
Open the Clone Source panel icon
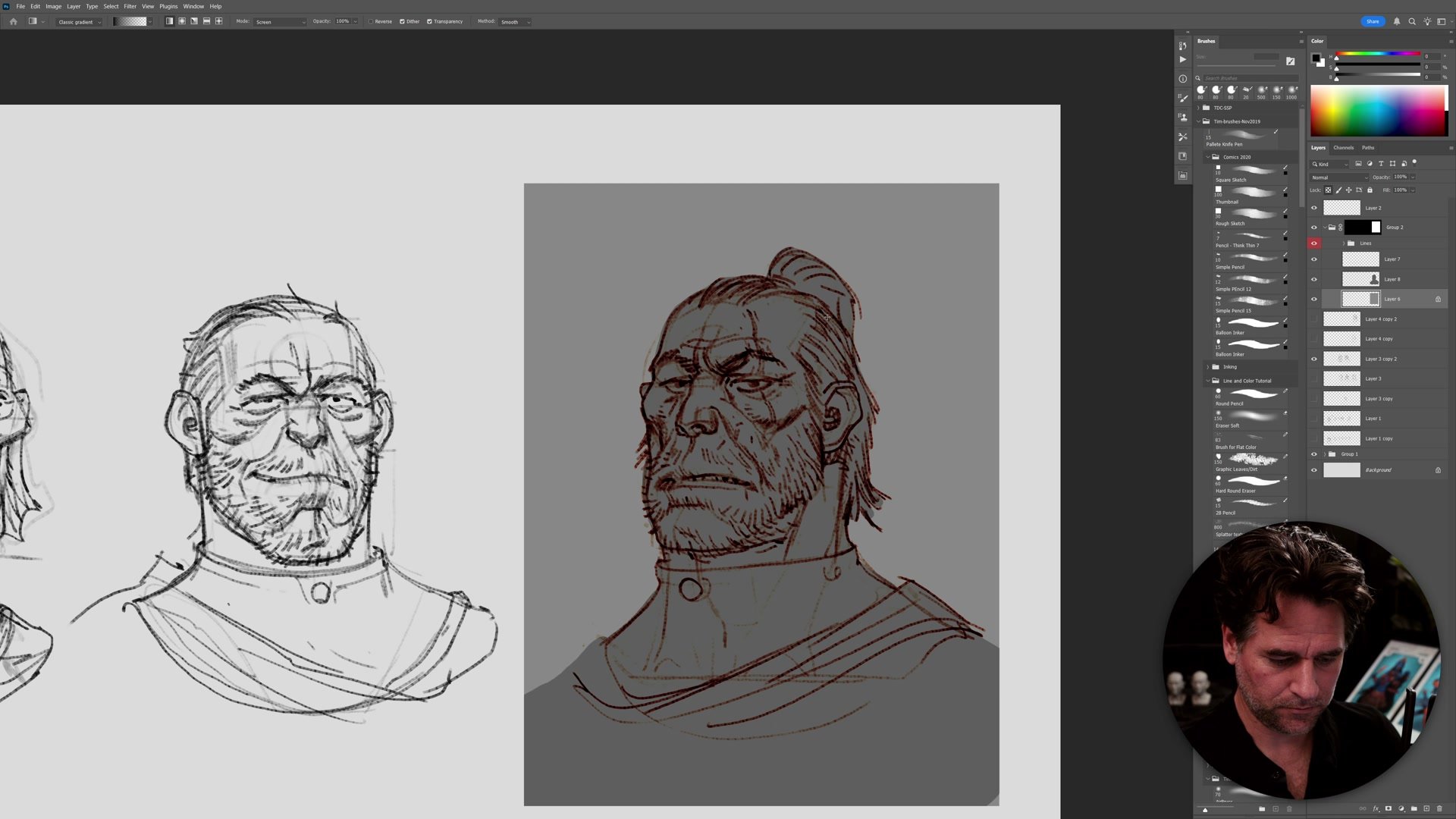pos(1182,118)
